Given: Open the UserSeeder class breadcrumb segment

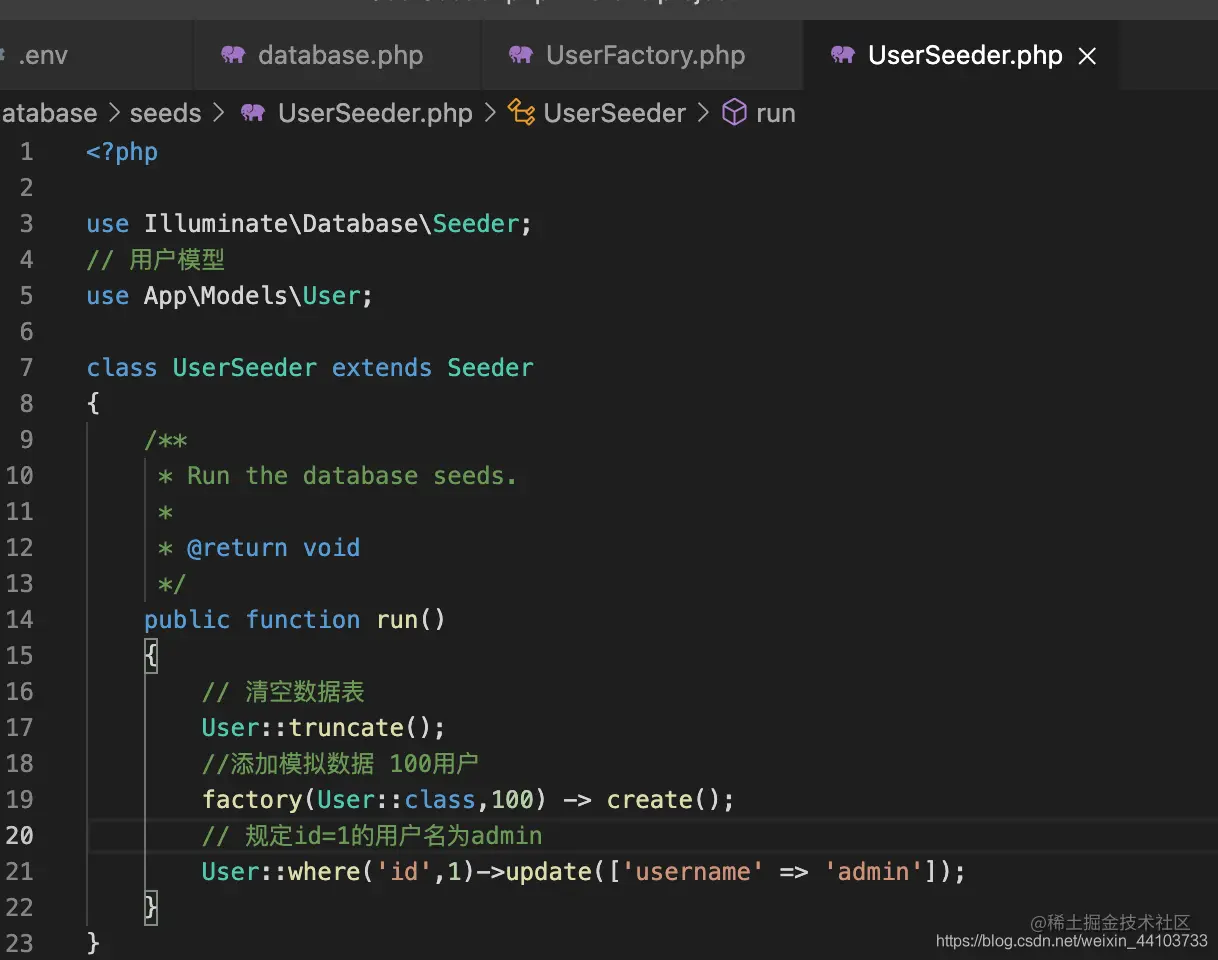Looking at the screenshot, I should tap(615, 113).
